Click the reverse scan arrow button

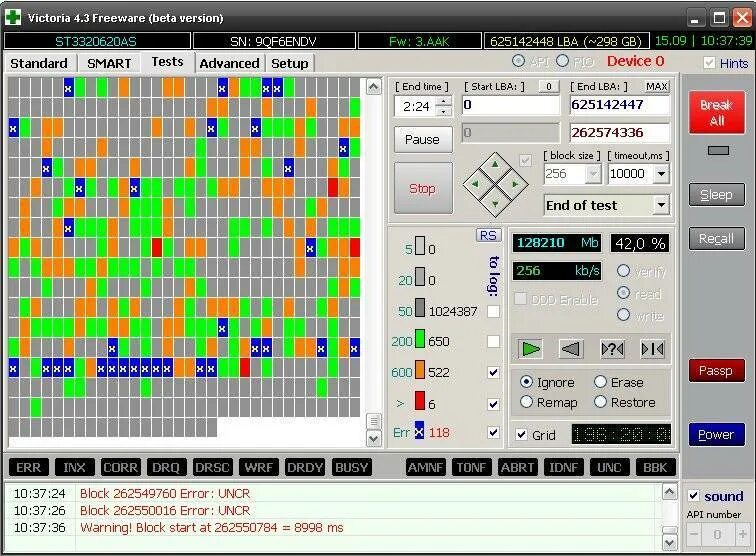[x=571, y=349]
